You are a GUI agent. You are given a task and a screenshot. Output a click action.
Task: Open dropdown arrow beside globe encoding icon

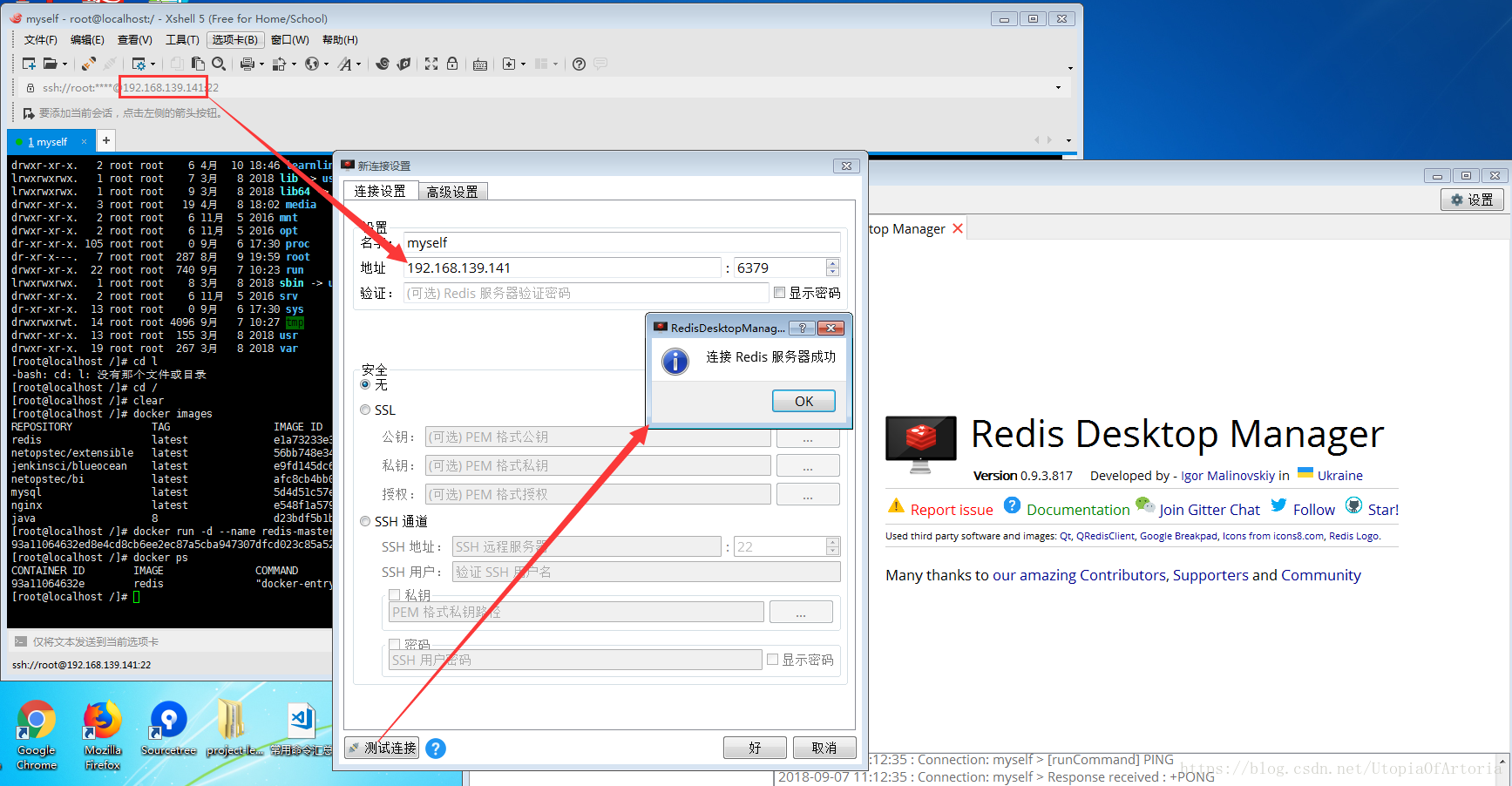(326, 64)
